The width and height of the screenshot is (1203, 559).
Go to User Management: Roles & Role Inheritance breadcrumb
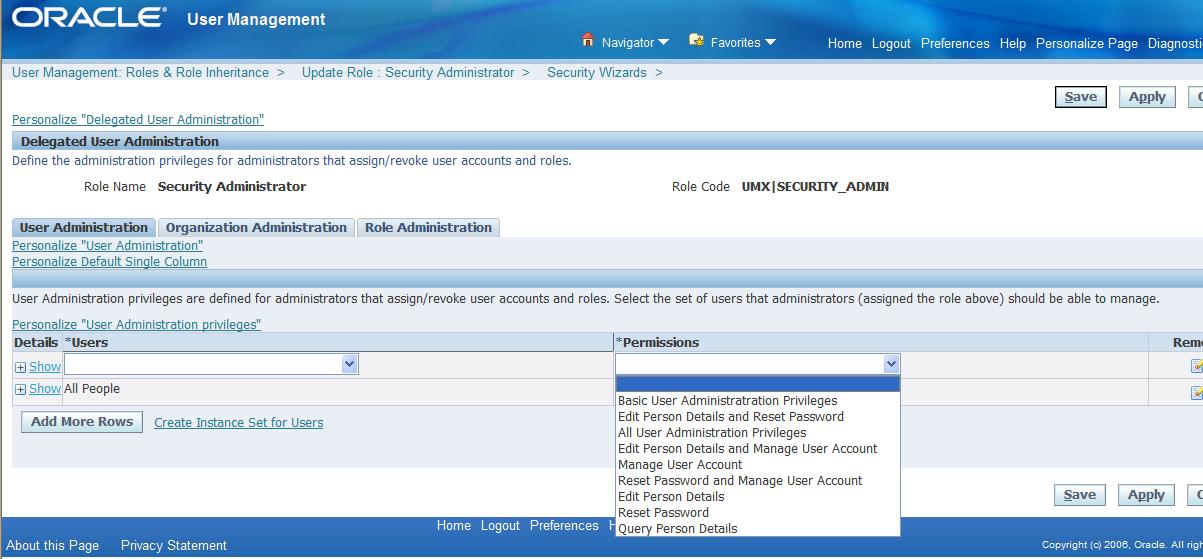(140, 72)
